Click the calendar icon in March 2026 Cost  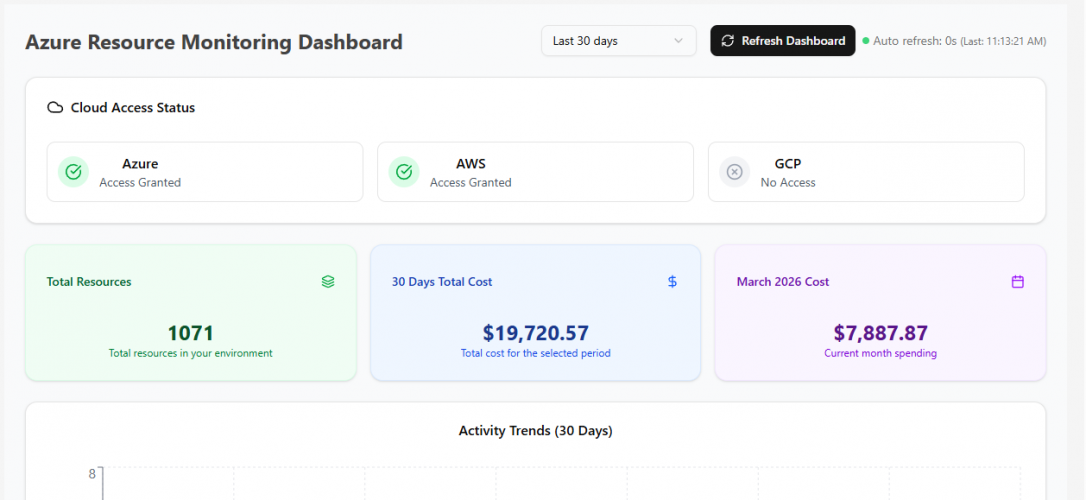[1018, 282]
